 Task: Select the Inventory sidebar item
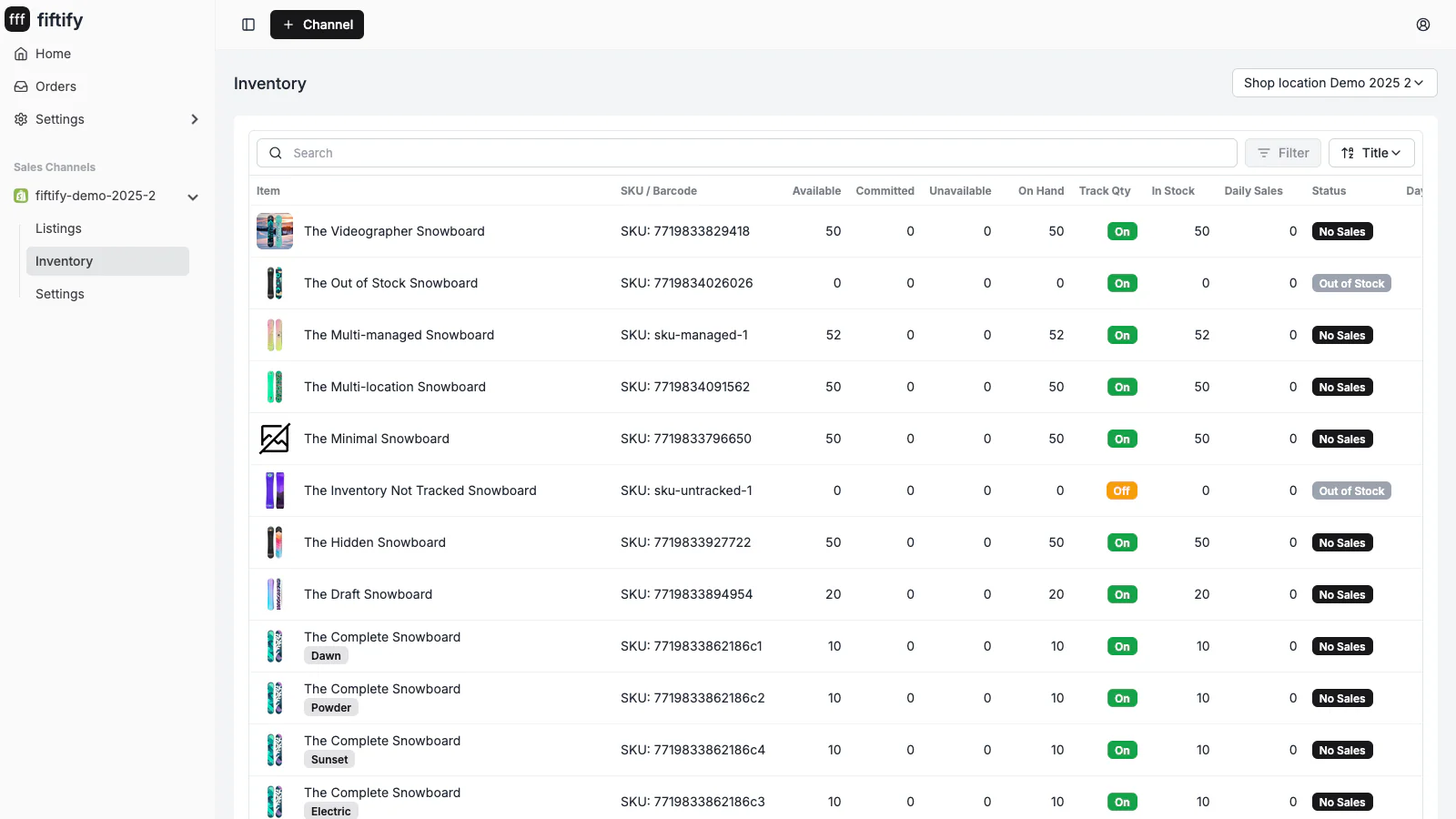[64, 261]
